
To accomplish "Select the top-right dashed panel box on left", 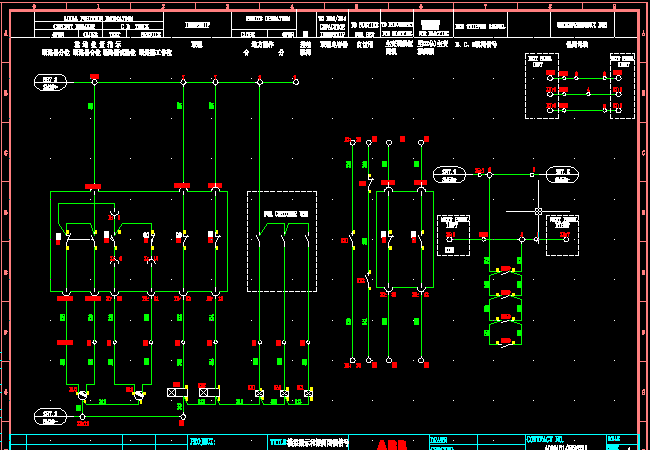I will (542, 87).
